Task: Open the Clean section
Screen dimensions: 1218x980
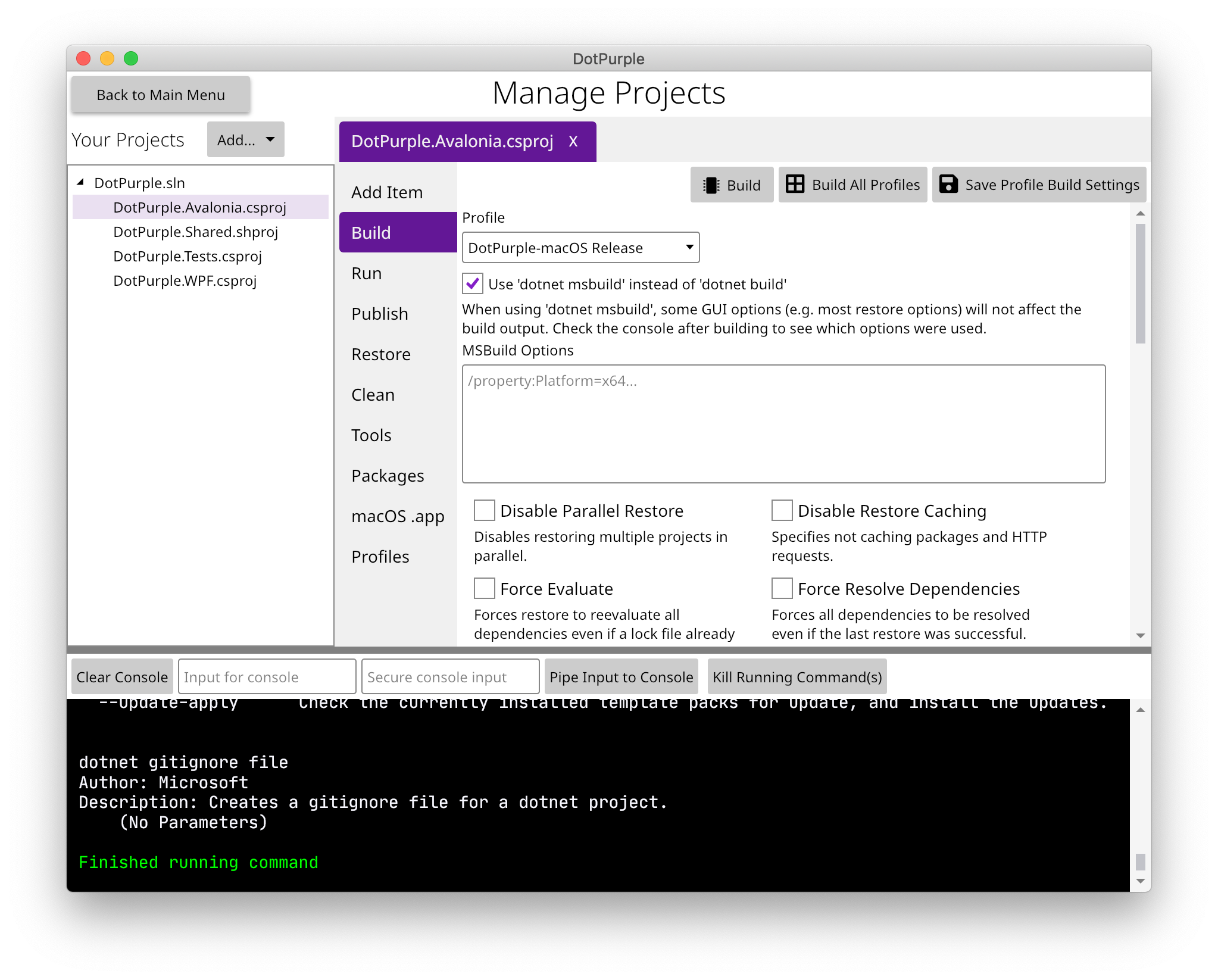Action: (x=398, y=395)
